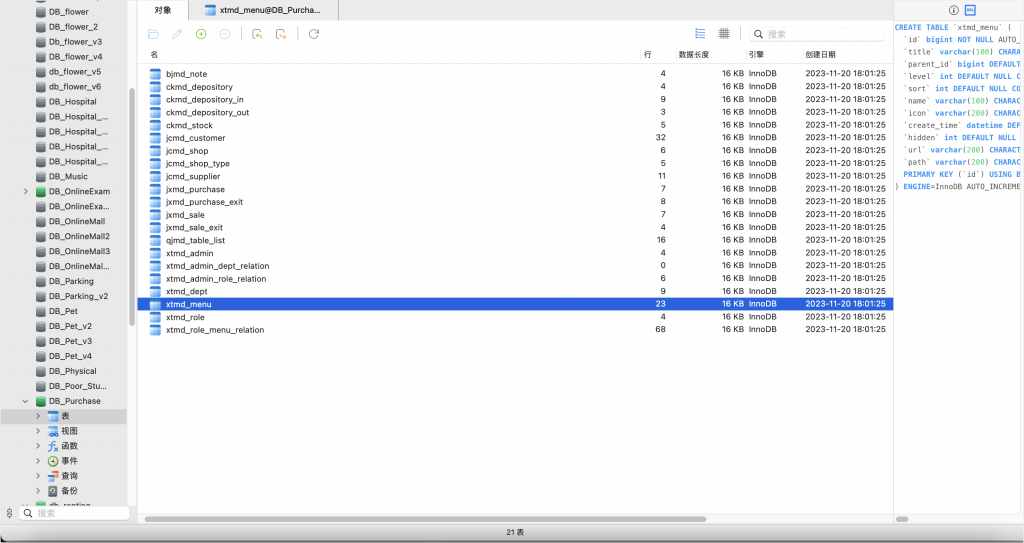
Task: Open the info panel icon
Action: (x=954, y=10)
